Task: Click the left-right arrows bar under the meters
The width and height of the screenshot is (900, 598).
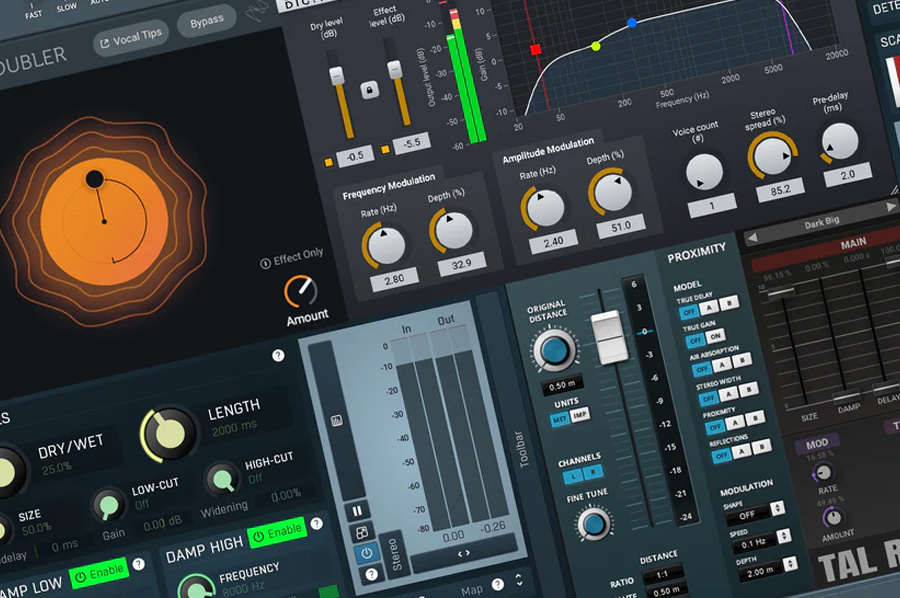Action: [463, 554]
